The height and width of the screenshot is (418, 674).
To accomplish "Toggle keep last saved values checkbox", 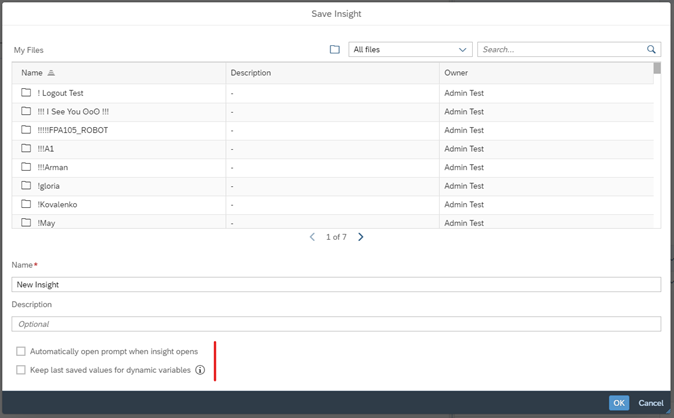I will tap(21, 370).
